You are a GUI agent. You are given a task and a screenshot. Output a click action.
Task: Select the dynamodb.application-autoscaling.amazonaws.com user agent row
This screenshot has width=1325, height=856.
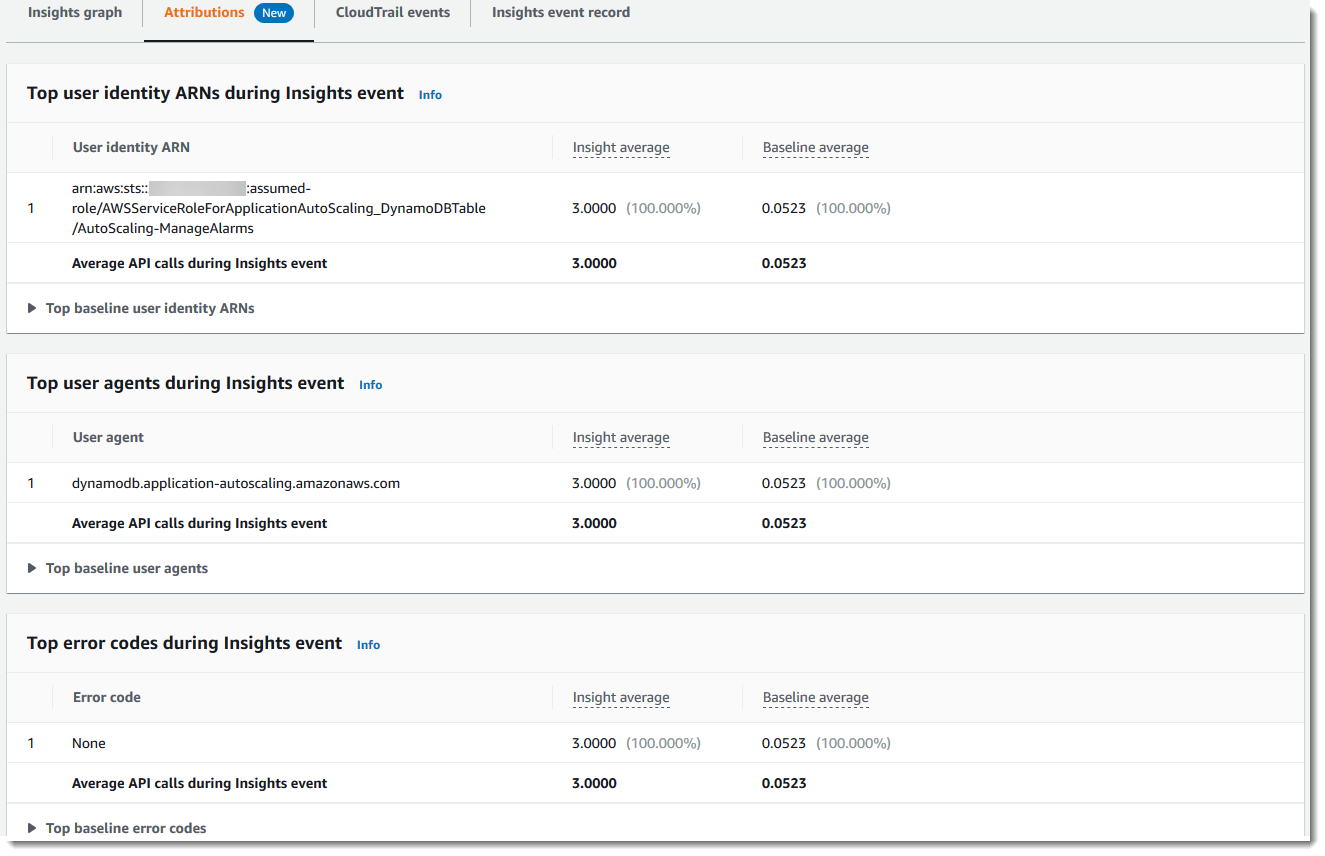pyautogui.click(x=236, y=483)
